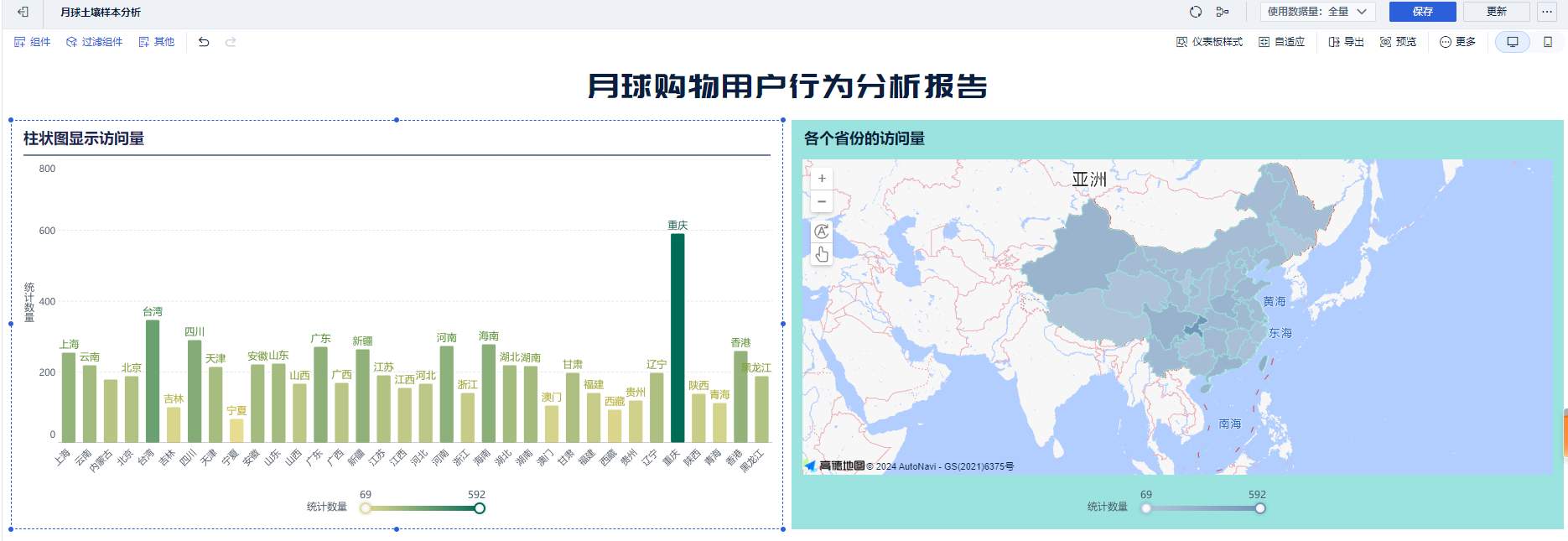This screenshot has width=1568, height=541.
Task: Click the 宁夏 bar in chart
Action: click(236, 430)
